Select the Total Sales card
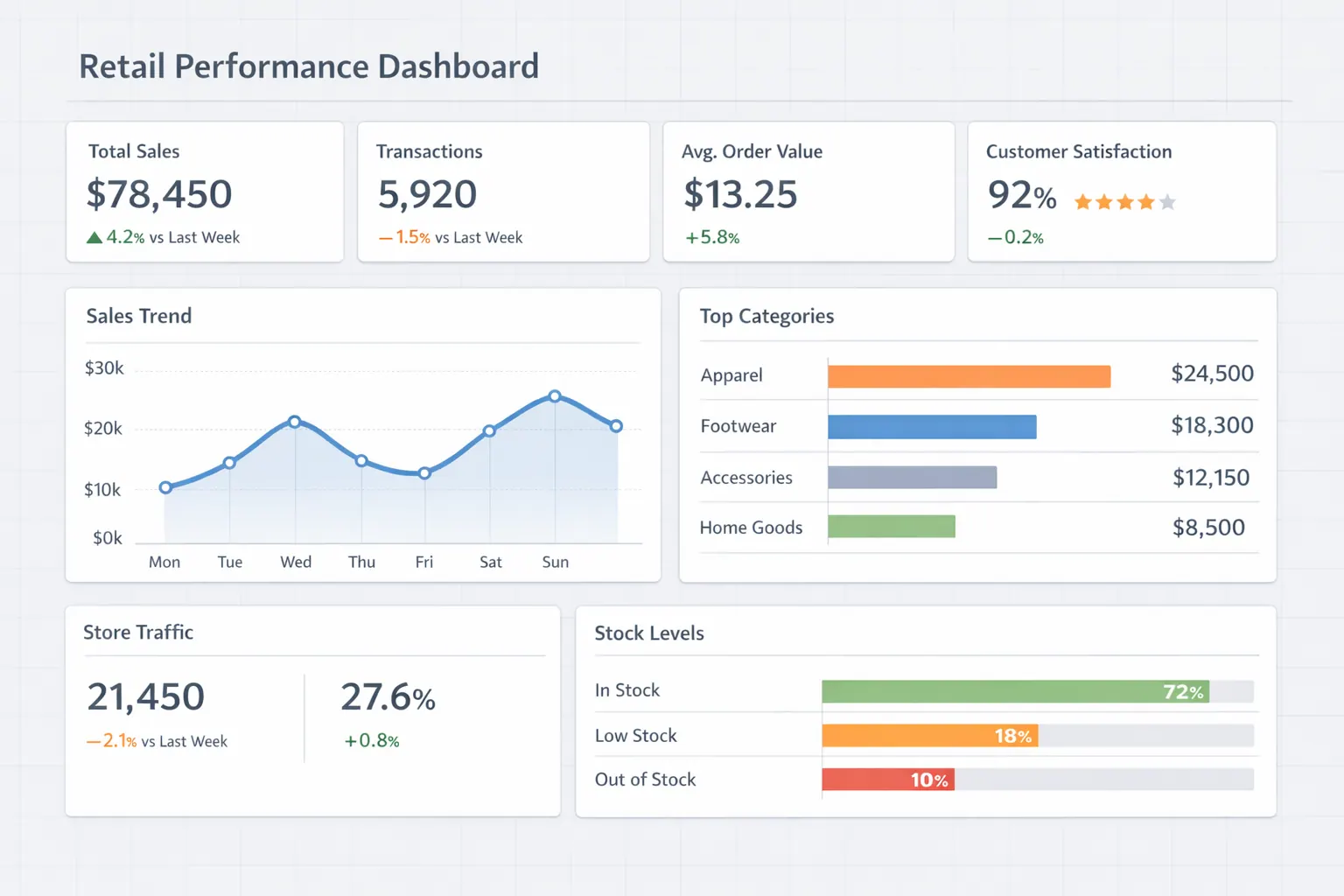Image resolution: width=1344 pixels, height=896 pixels. 204,192
